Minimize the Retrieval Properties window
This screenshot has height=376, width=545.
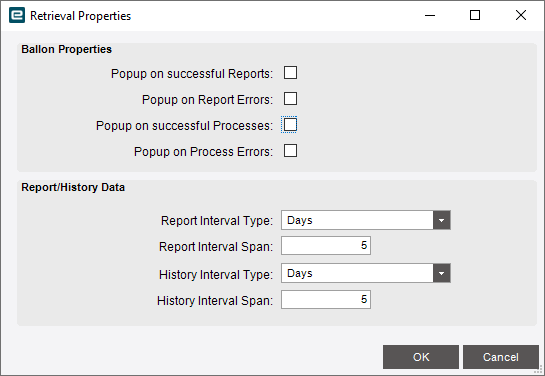click(430, 15)
